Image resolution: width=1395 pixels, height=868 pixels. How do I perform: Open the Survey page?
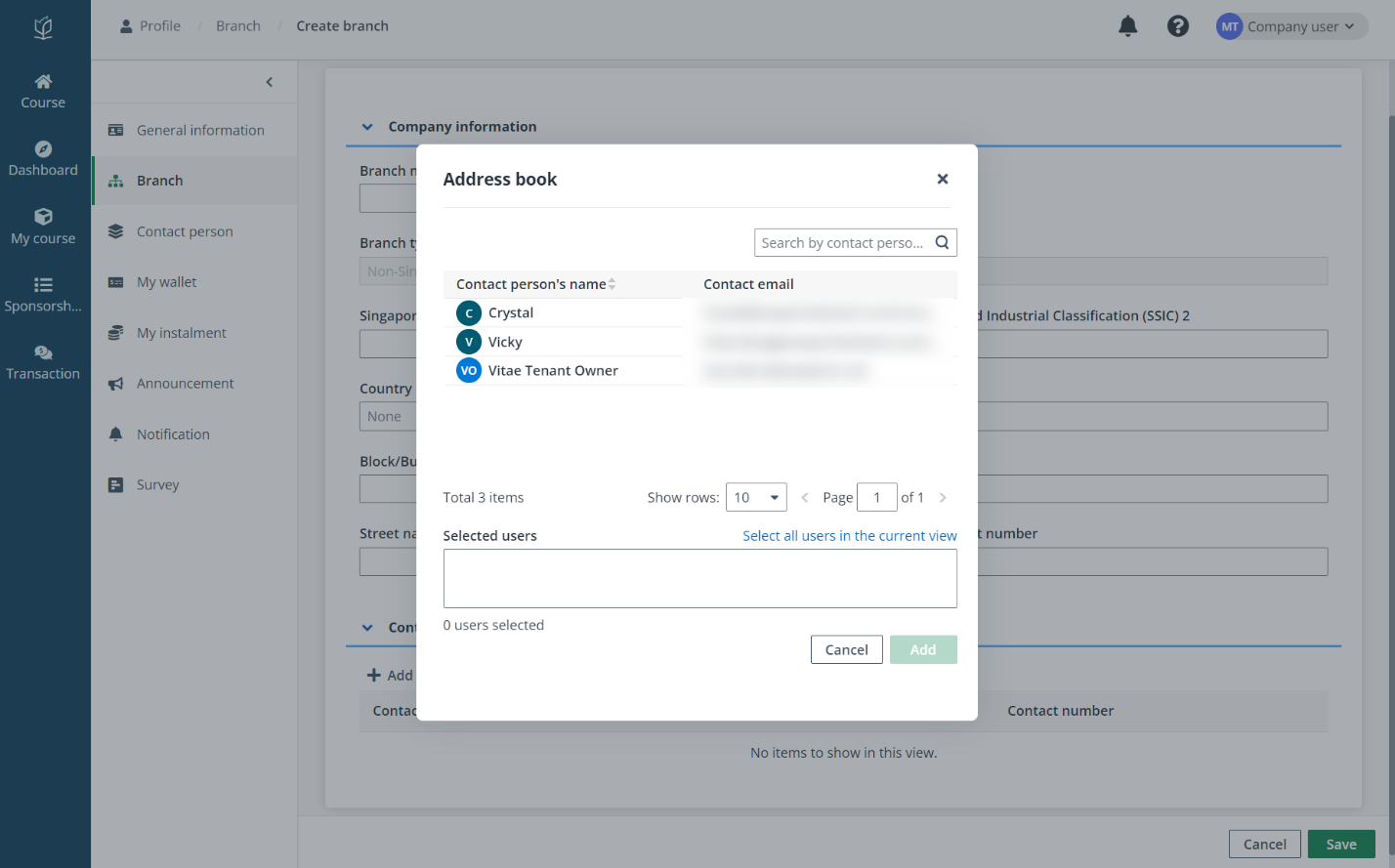click(155, 484)
